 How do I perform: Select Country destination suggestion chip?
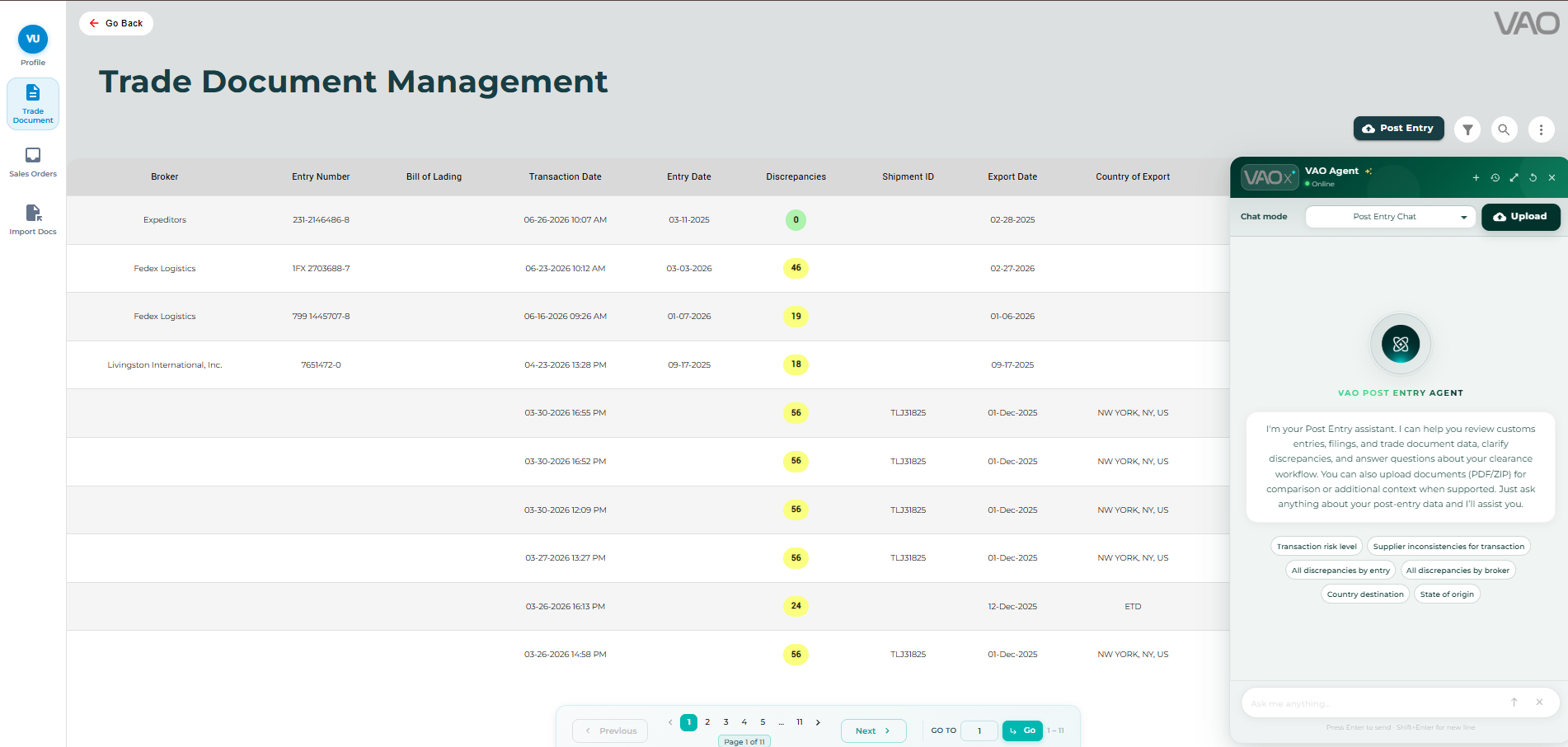[1365, 594]
